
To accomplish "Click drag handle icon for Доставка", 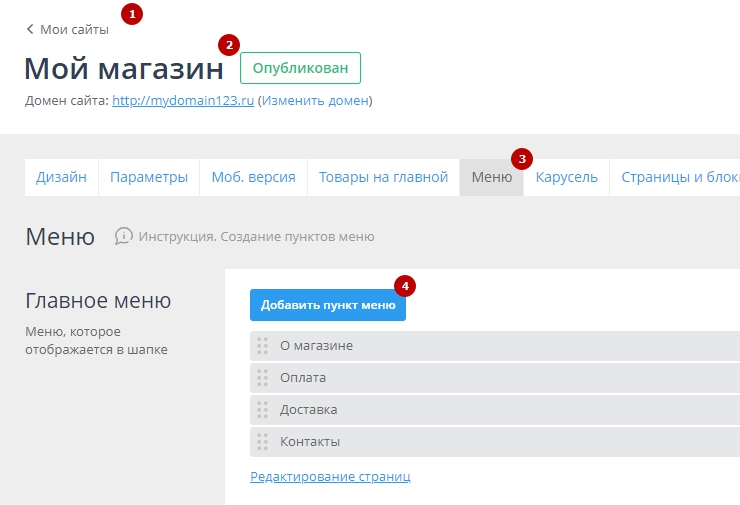I will tap(263, 410).
